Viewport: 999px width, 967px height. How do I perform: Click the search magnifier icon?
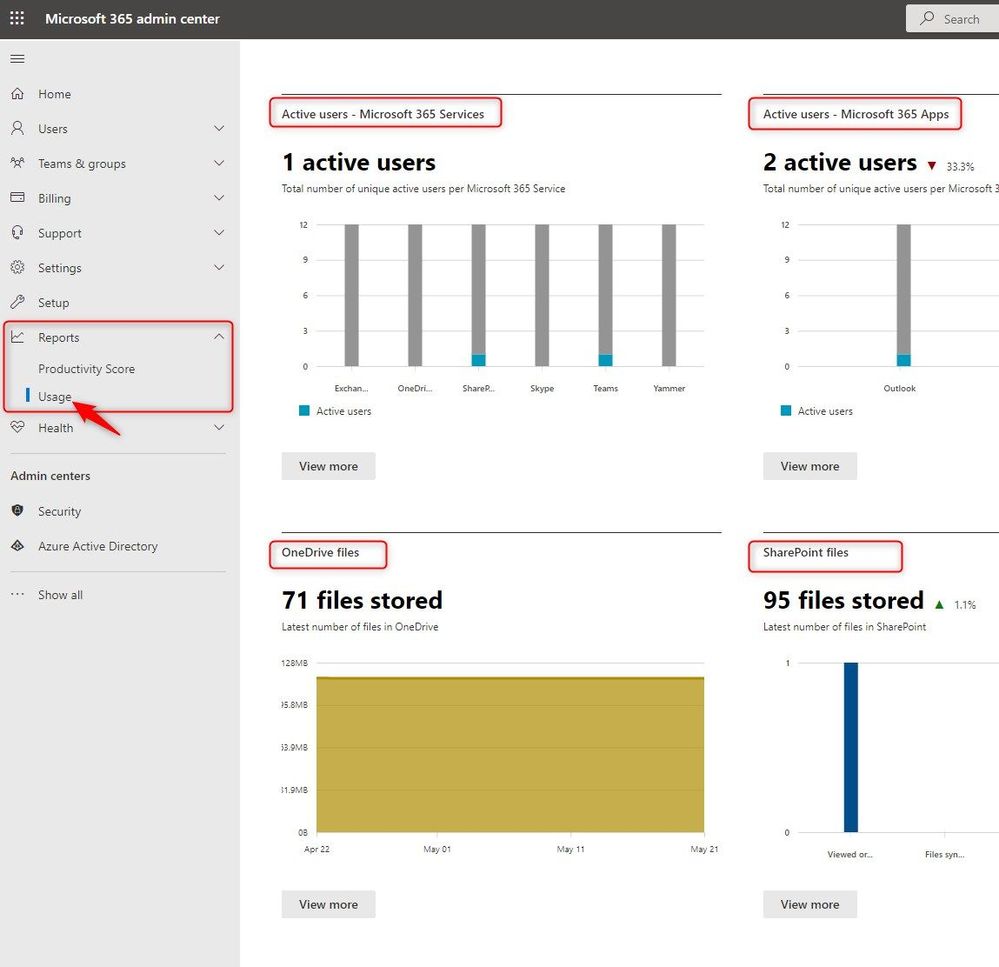click(x=928, y=18)
